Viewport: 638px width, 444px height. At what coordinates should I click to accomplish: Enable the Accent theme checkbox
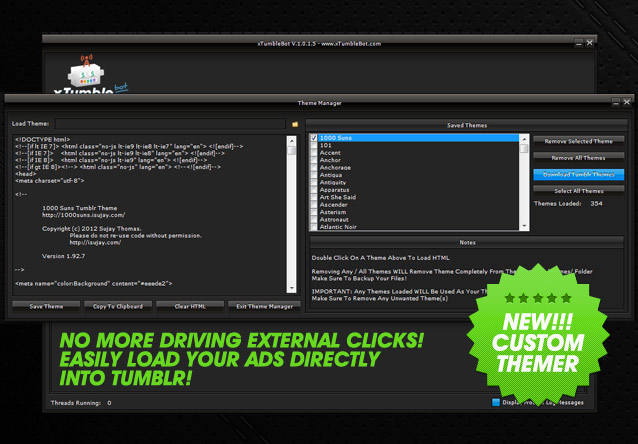(x=314, y=153)
